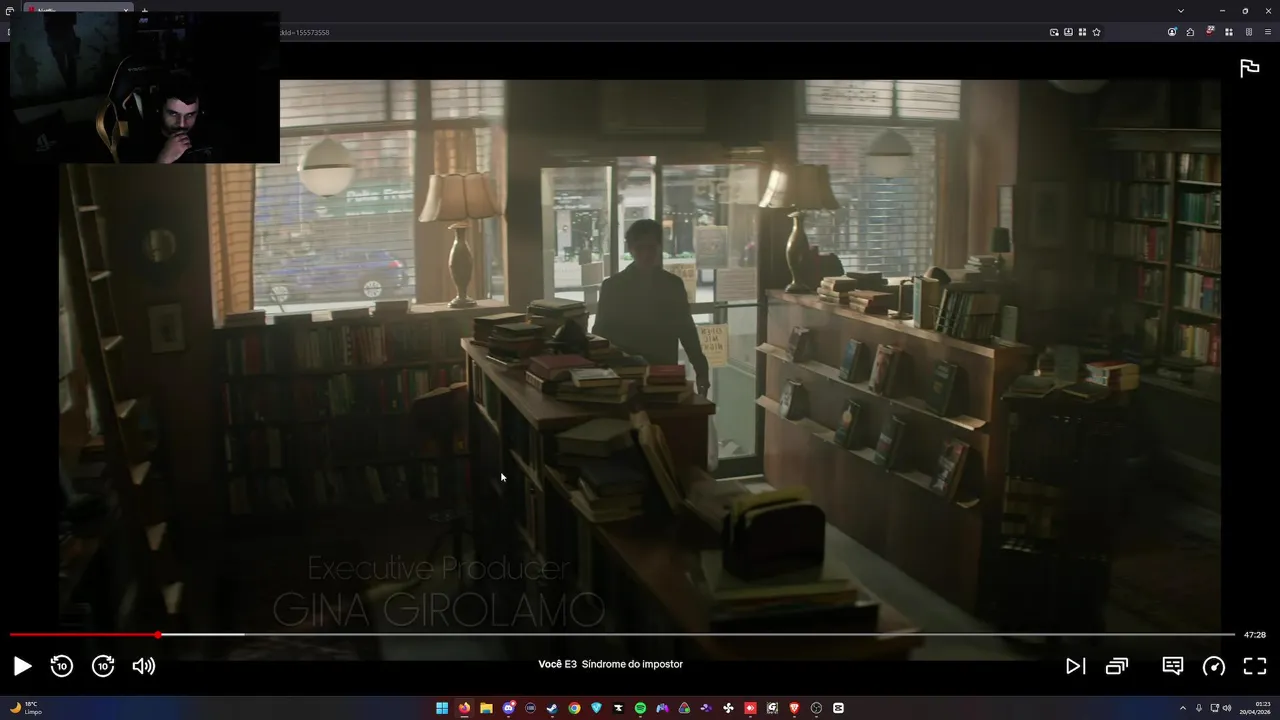
Task: Open Firefox account profile icon
Action: [1172, 32]
